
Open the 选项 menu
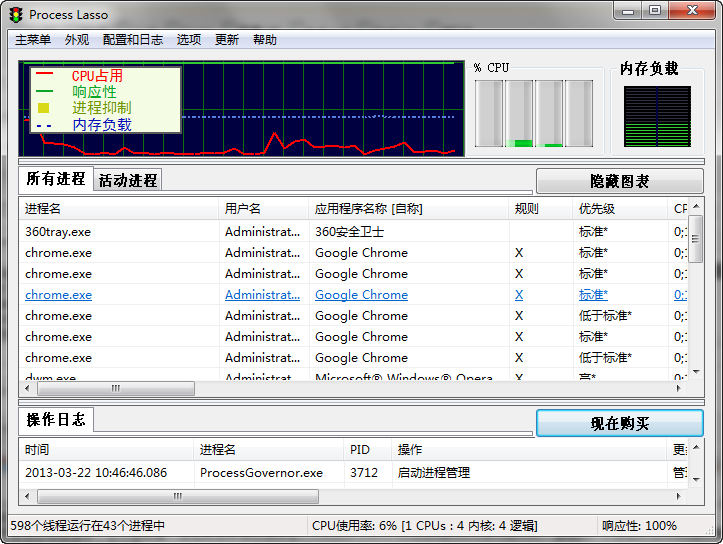(189, 40)
